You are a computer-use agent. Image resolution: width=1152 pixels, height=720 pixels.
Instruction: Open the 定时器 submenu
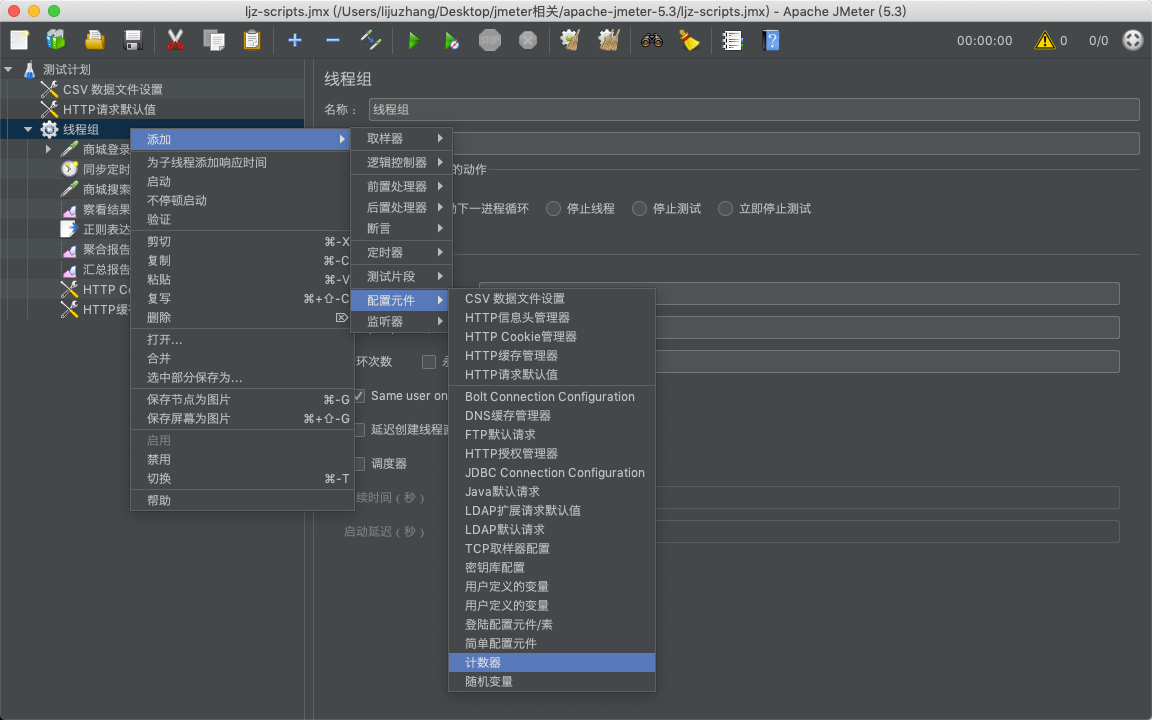pos(401,253)
